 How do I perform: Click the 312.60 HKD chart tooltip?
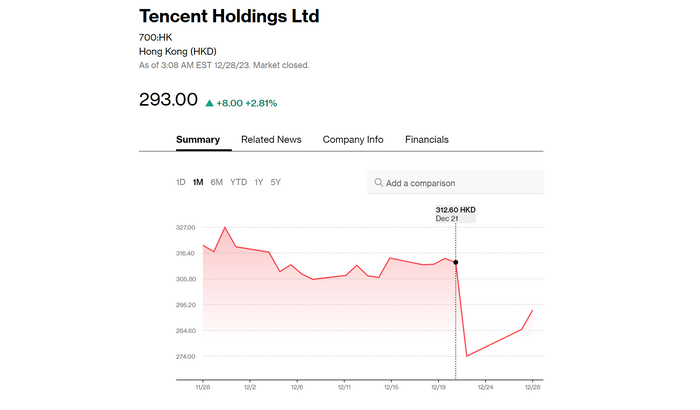click(456, 213)
